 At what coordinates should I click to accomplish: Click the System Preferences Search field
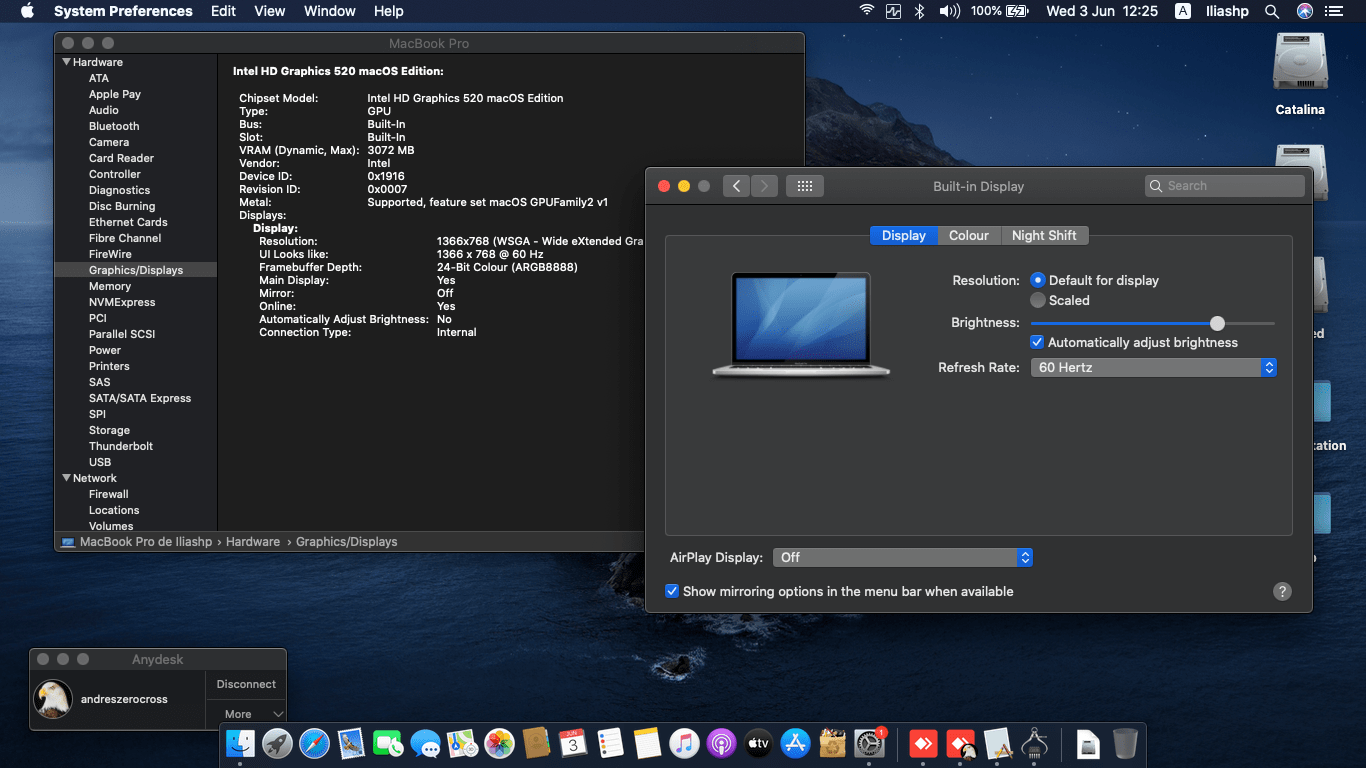tap(1225, 186)
